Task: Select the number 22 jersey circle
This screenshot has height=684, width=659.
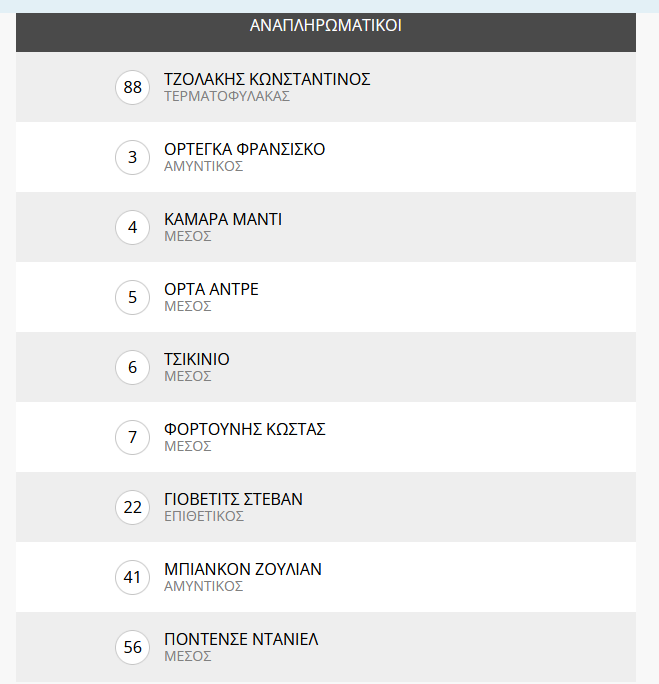Action: pyautogui.click(x=133, y=508)
